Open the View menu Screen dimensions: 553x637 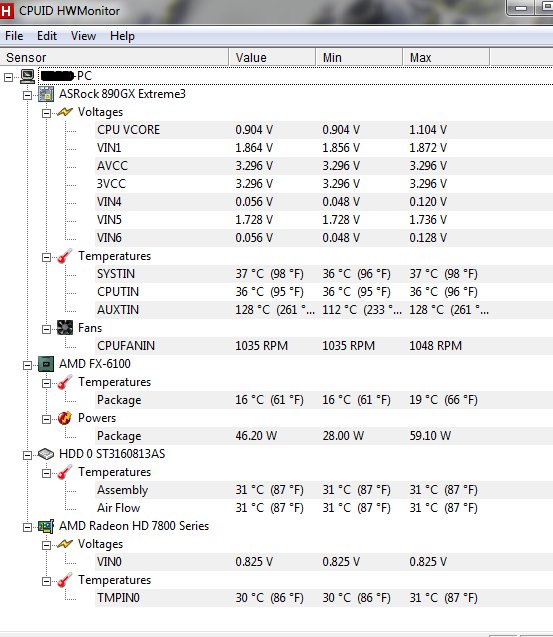click(83, 36)
